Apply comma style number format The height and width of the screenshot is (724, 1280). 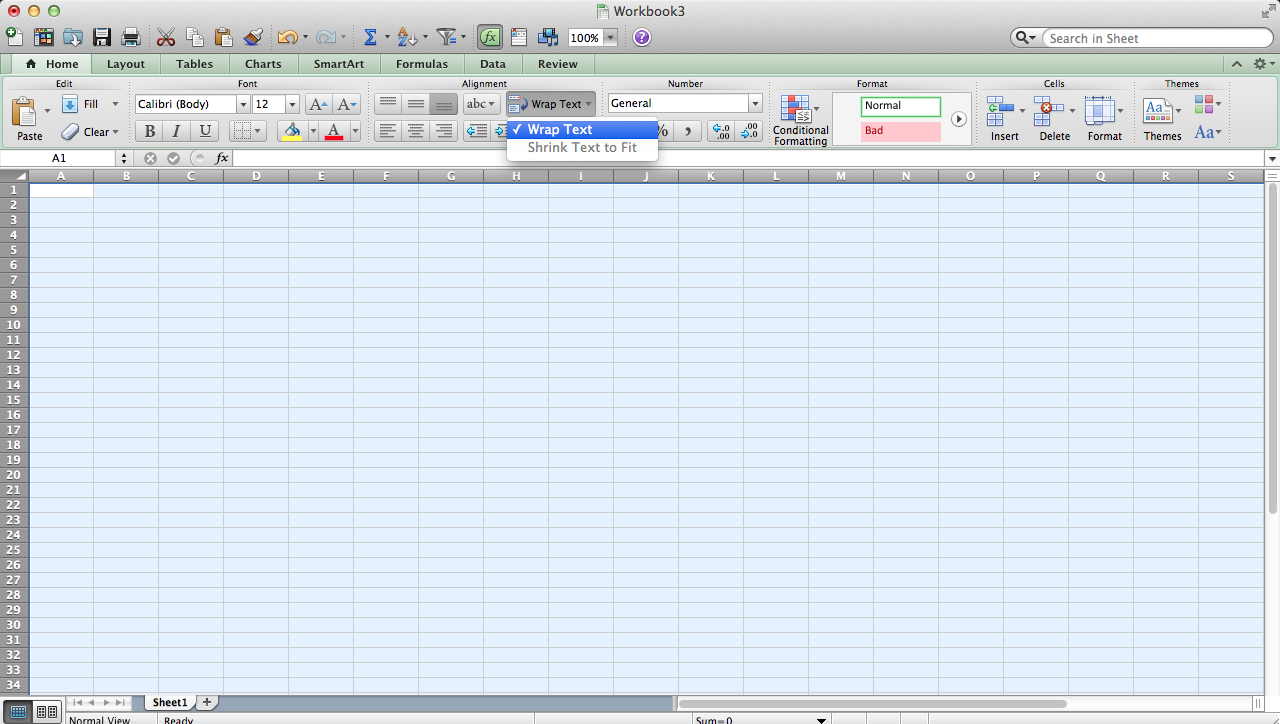(x=688, y=131)
